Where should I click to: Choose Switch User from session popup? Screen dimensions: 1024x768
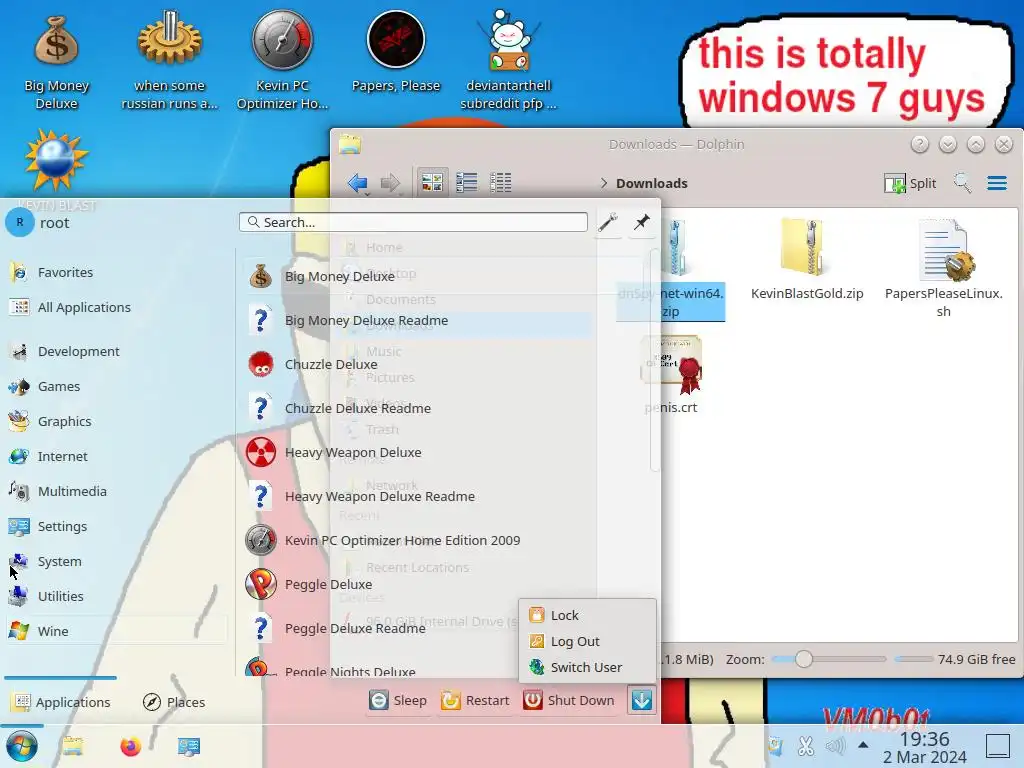click(587, 667)
